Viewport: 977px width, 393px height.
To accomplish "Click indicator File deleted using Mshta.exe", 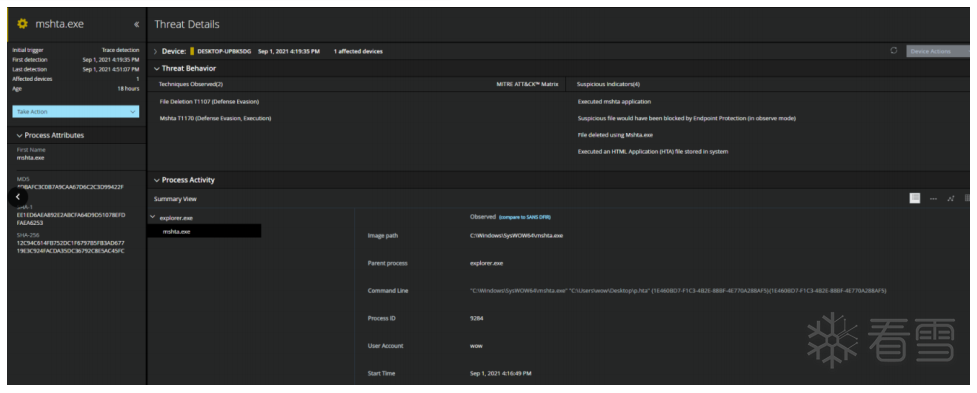I will click(615, 135).
